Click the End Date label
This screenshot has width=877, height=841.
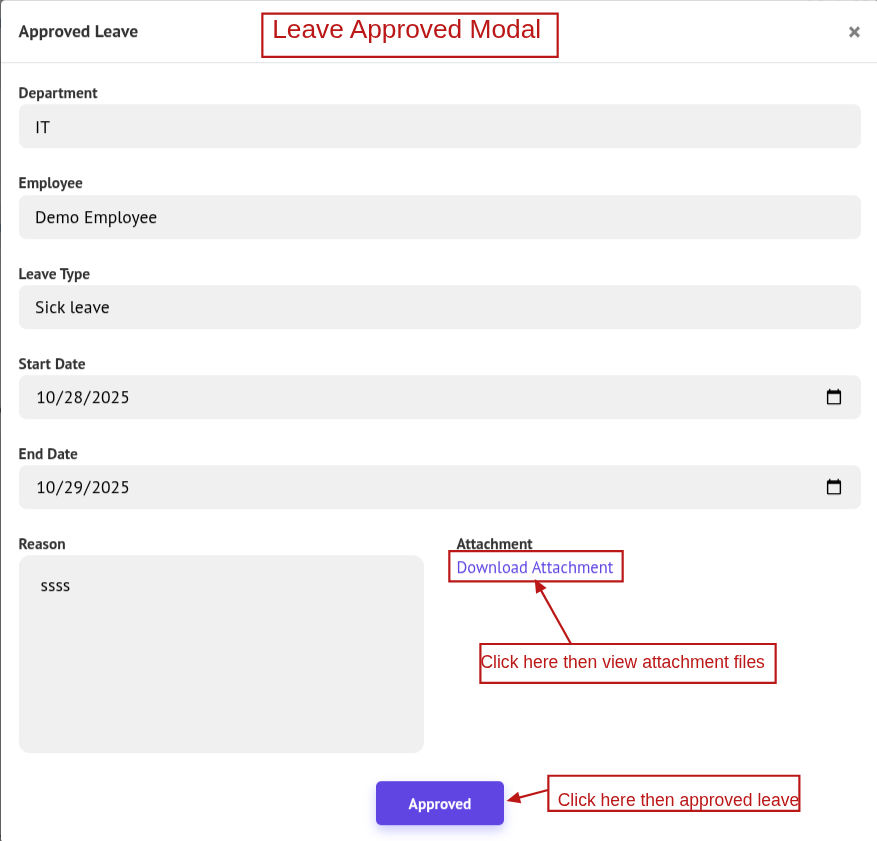coord(48,453)
